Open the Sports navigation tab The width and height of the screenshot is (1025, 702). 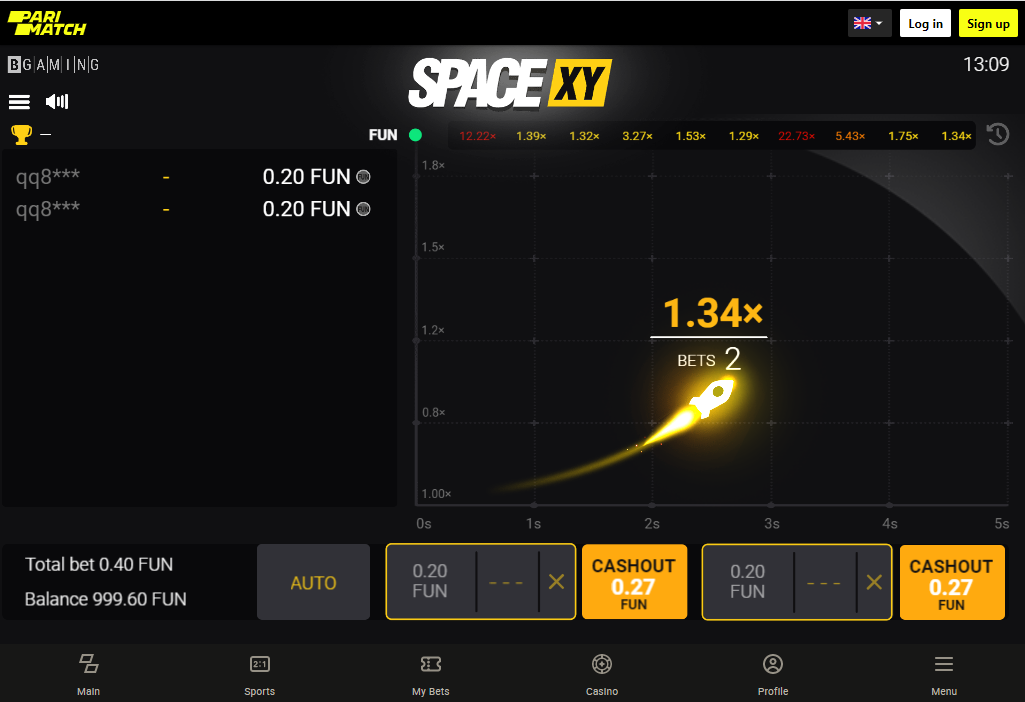click(x=260, y=674)
